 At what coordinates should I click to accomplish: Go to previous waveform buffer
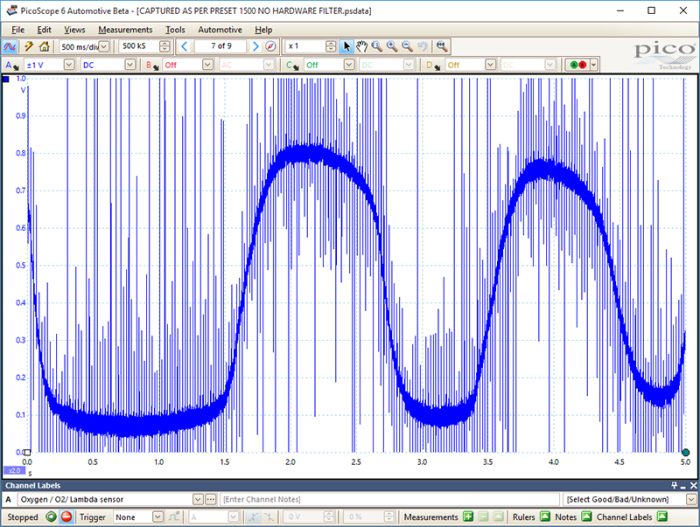184,46
